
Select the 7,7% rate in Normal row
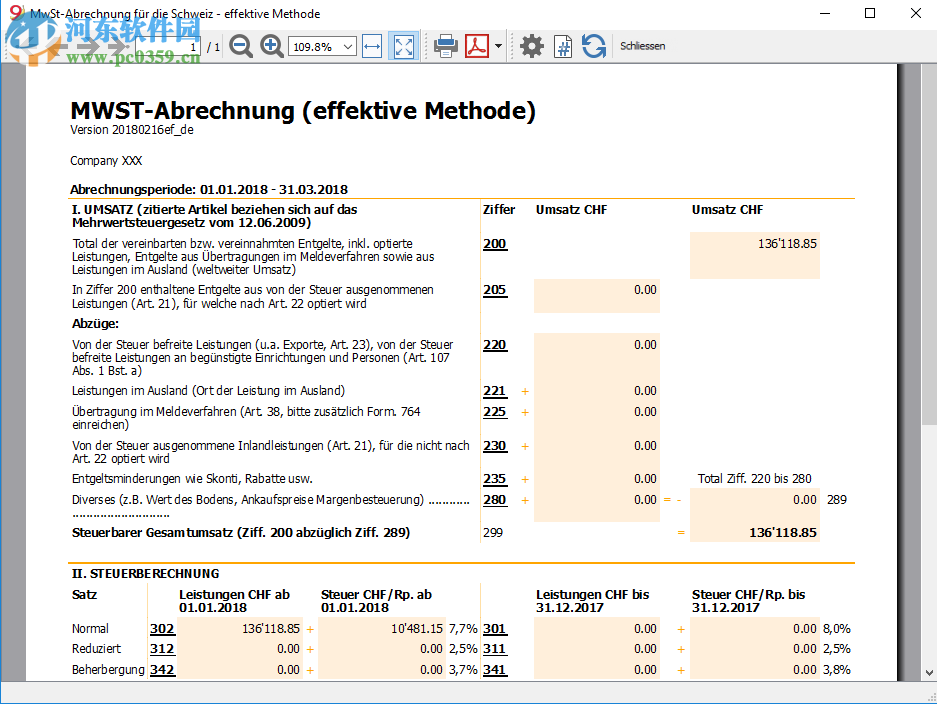pos(463,629)
